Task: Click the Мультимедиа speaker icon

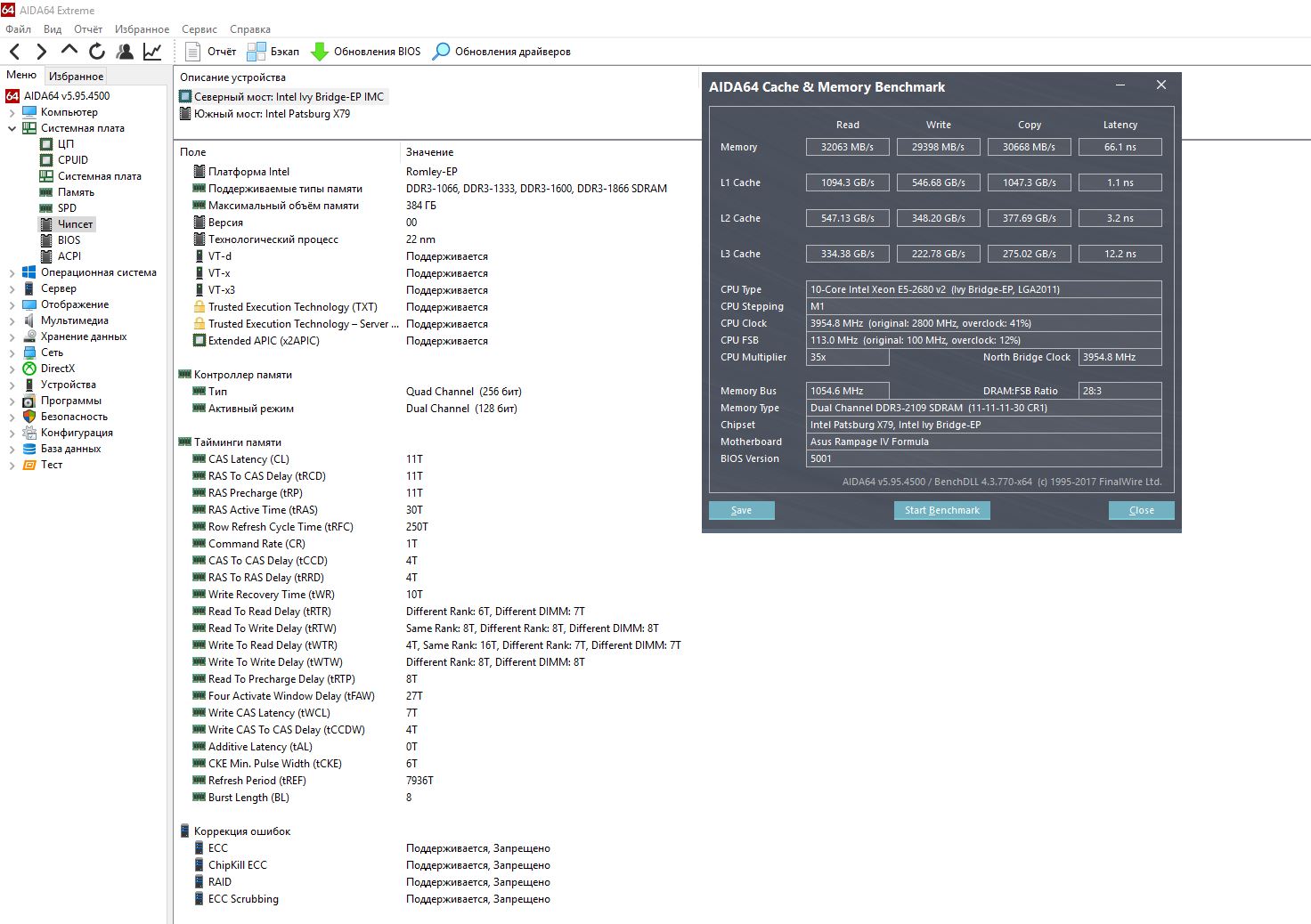Action: [x=29, y=320]
